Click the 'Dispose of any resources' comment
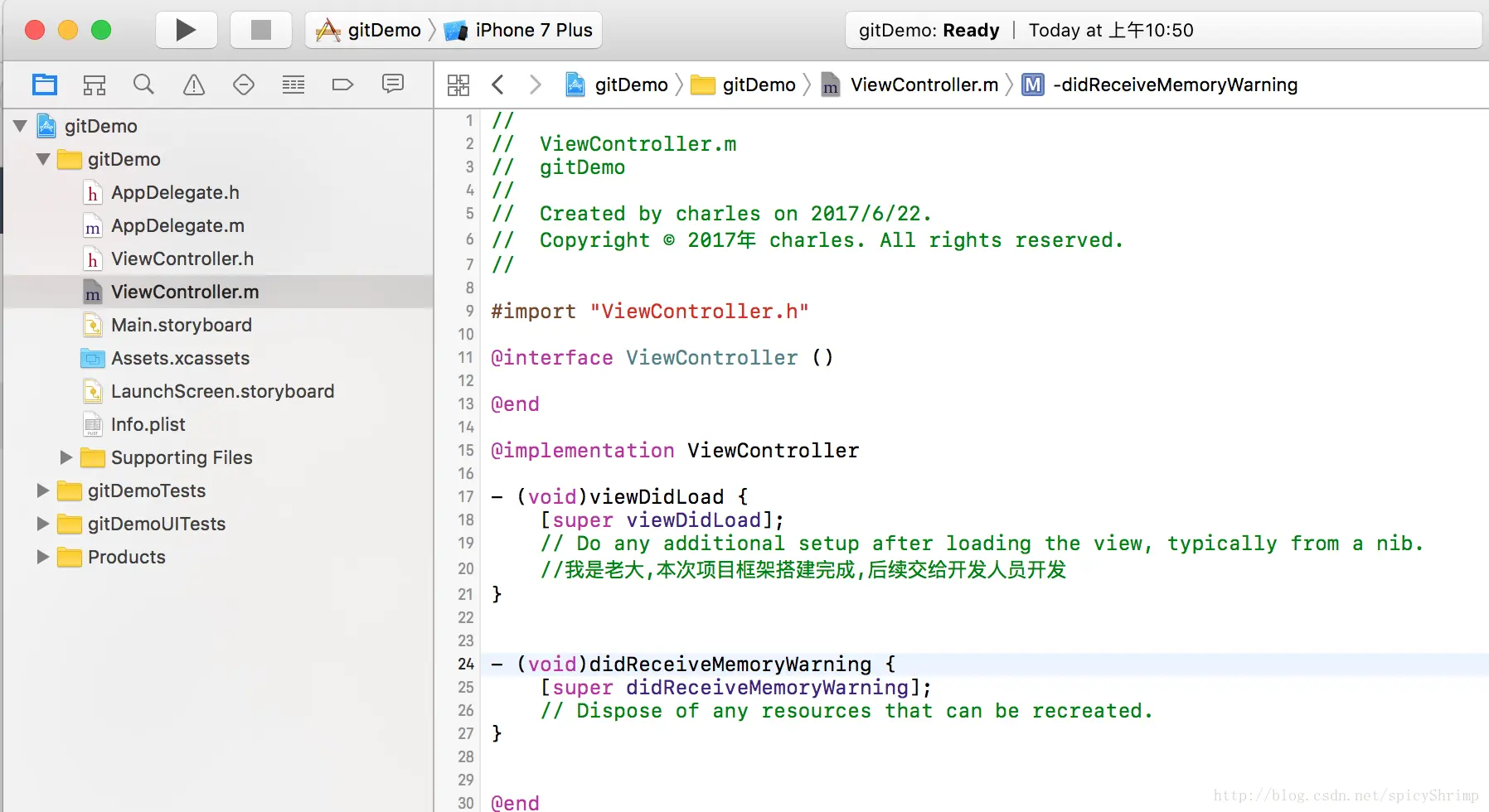The image size is (1489, 812). [846, 711]
